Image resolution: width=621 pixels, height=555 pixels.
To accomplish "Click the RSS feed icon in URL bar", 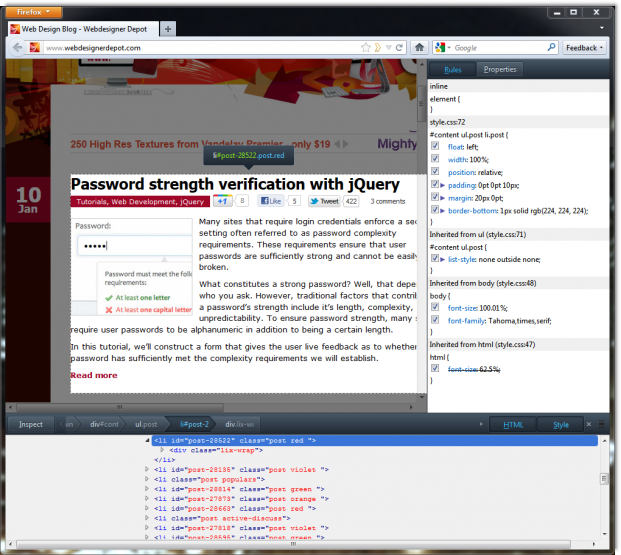I will click(378, 48).
